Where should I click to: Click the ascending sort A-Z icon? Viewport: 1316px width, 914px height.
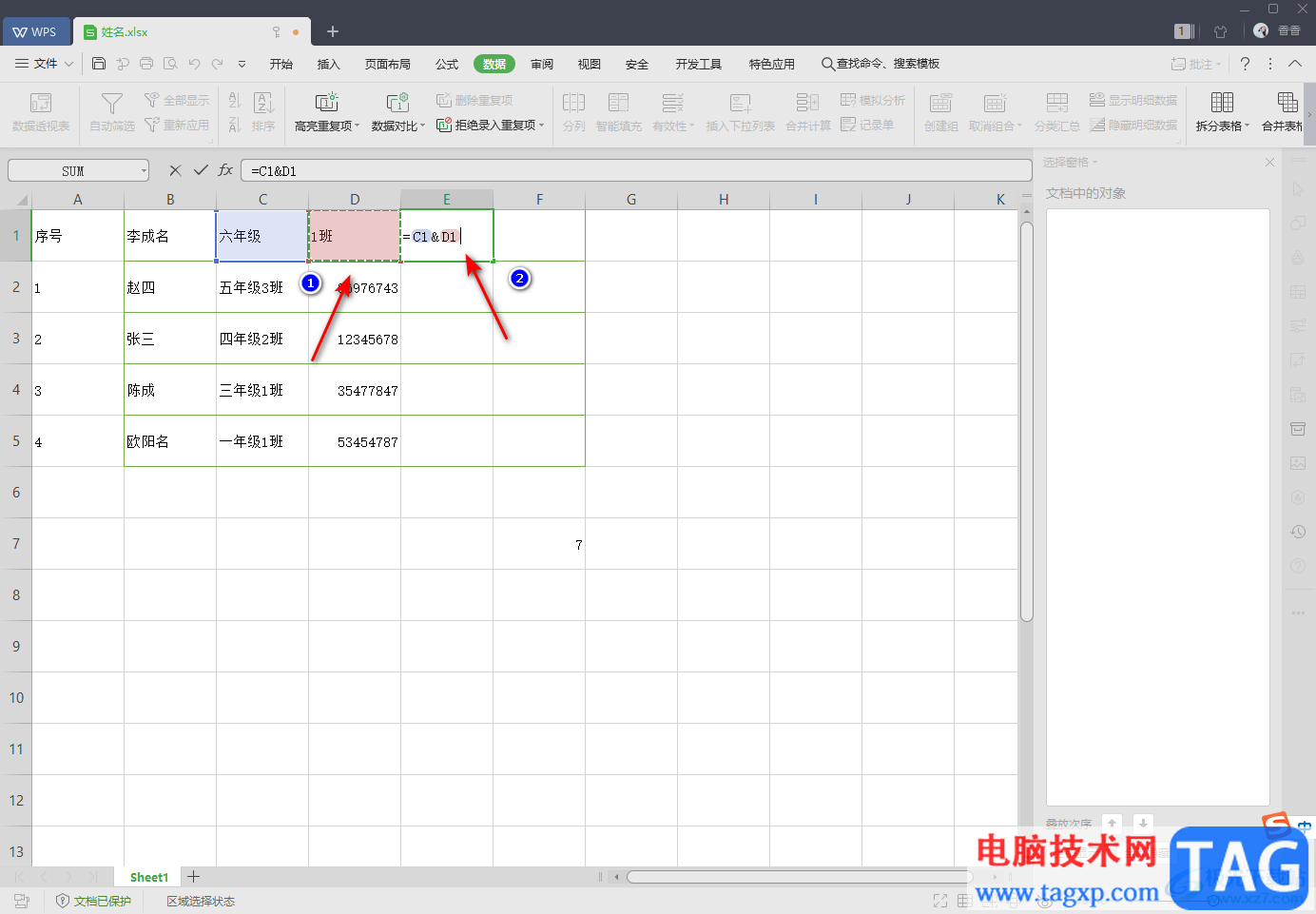(x=235, y=100)
